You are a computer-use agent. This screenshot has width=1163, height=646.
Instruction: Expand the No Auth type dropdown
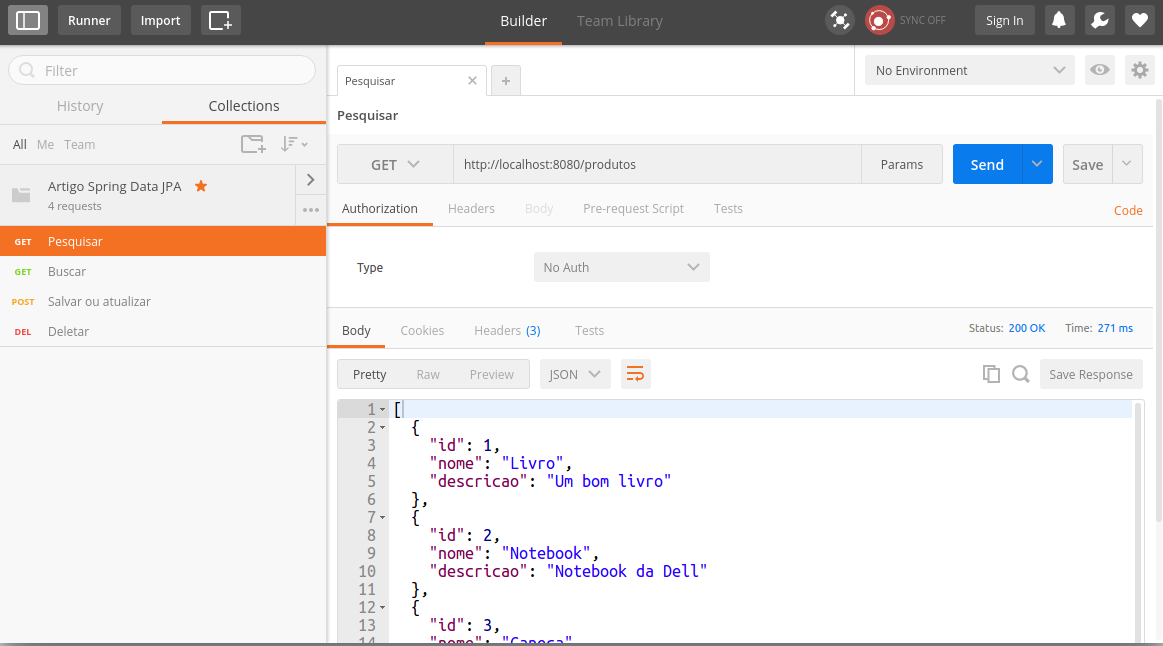(x=622, y=267)
